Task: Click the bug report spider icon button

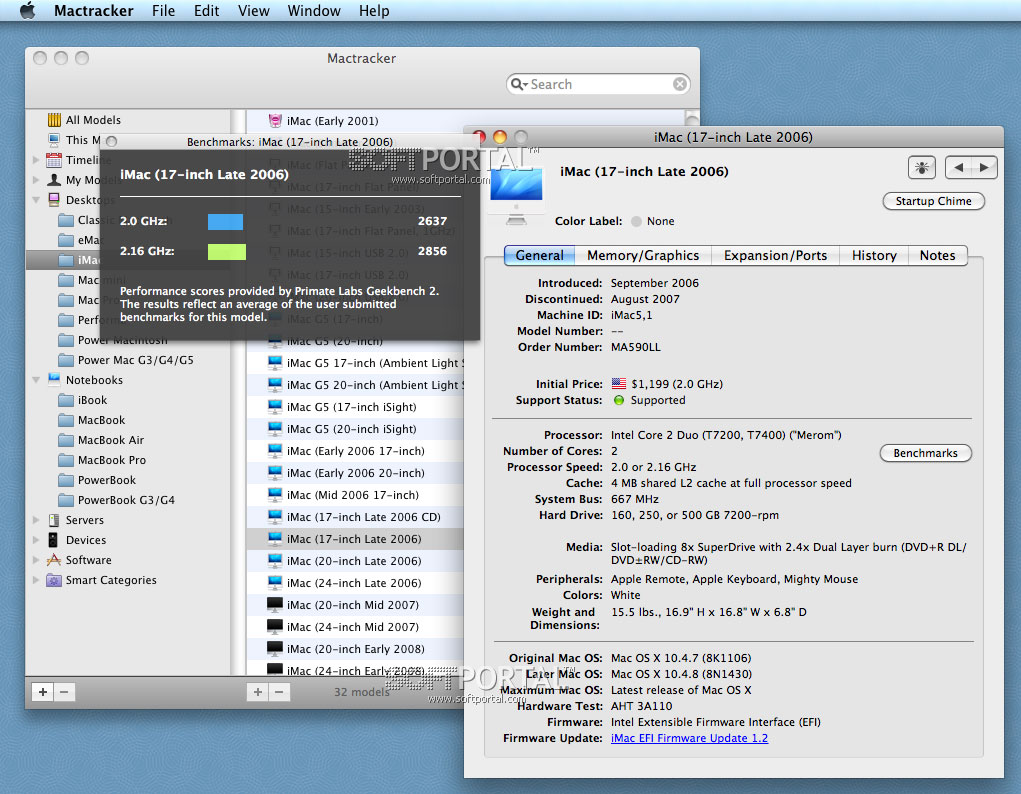Action: (x=921, y=167)
